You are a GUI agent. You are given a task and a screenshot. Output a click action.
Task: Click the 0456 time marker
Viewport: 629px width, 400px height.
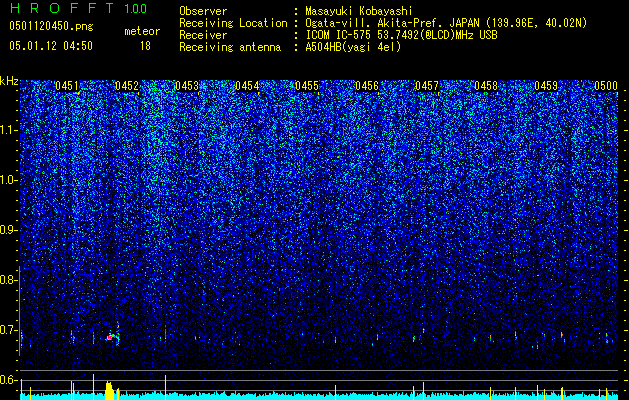[367, 86]
